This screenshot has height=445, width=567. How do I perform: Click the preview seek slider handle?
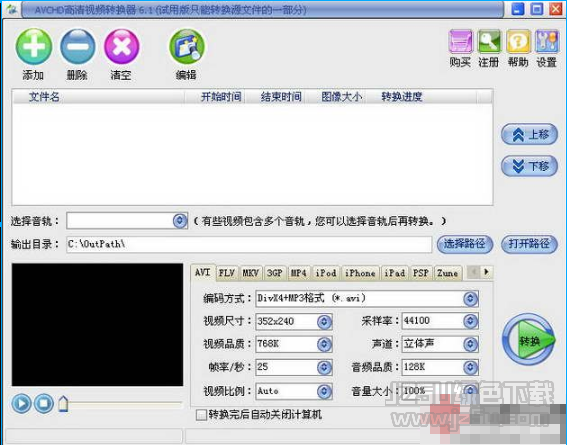pos(63,403)
